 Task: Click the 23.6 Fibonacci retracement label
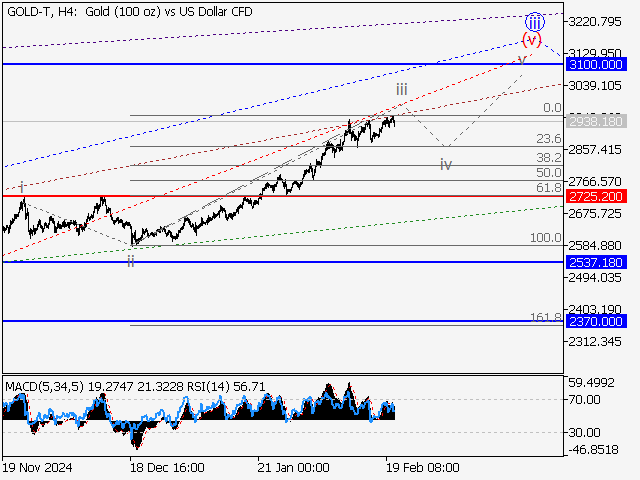pyautogui.click(x=548, y=139)
